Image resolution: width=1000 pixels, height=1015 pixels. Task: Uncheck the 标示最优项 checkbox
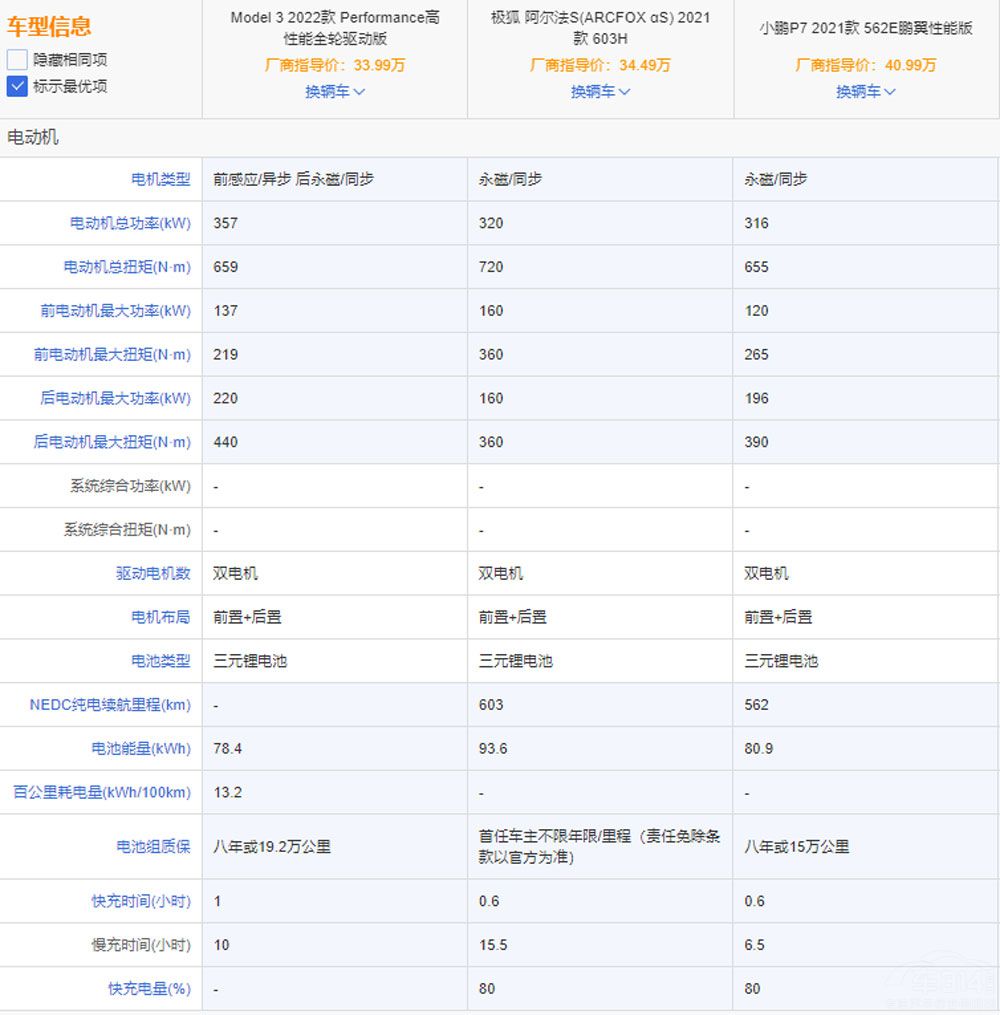tap(17, 86)
